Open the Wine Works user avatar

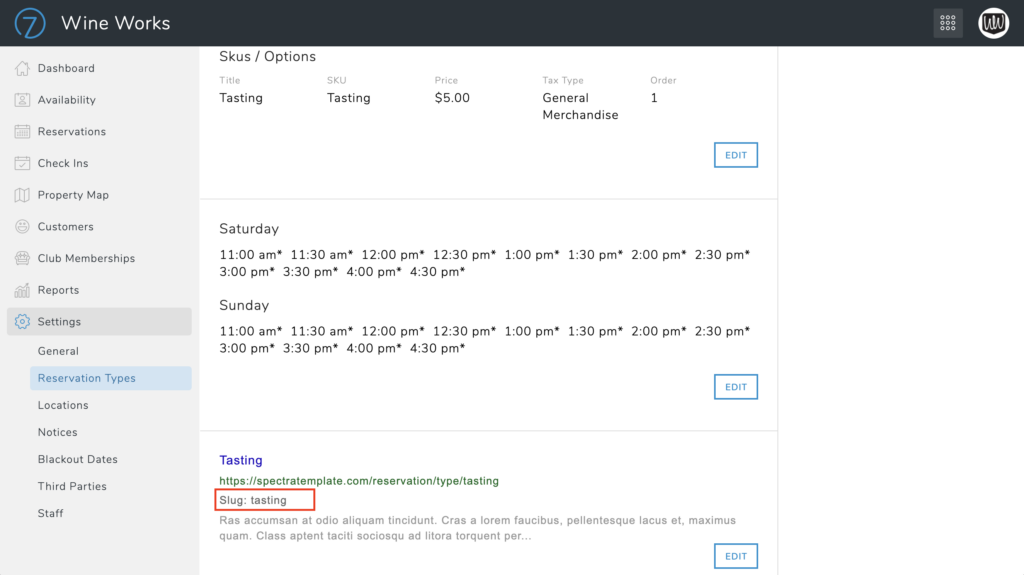coord(993,23)
